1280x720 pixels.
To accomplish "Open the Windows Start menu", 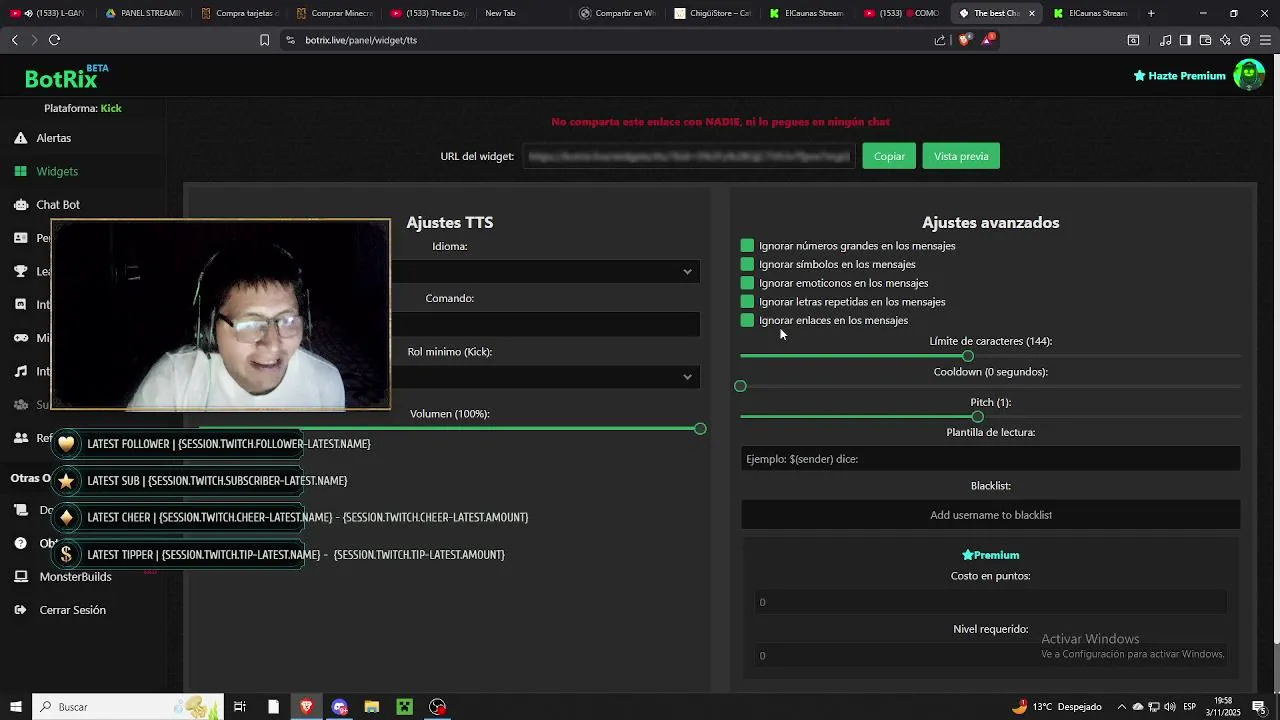I will (x=15, y=707).
